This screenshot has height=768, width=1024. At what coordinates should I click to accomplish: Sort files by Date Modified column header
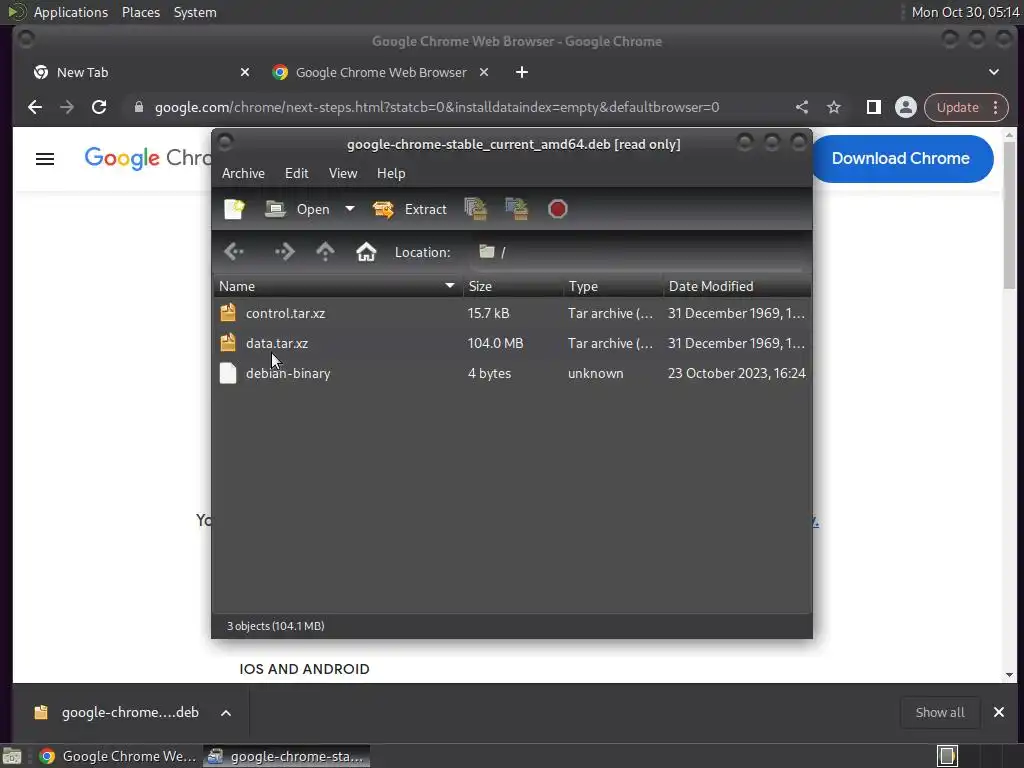click(737, 287)
